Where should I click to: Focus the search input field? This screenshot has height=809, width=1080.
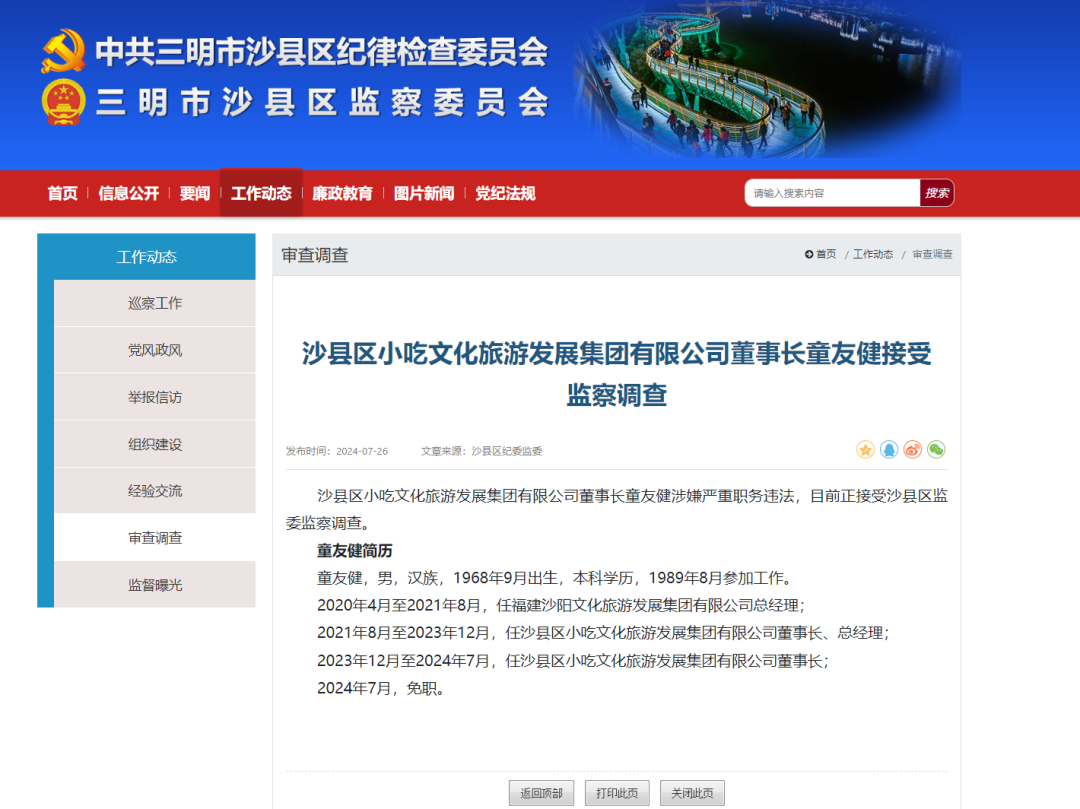pyautogui.click(x=832, y=193)
